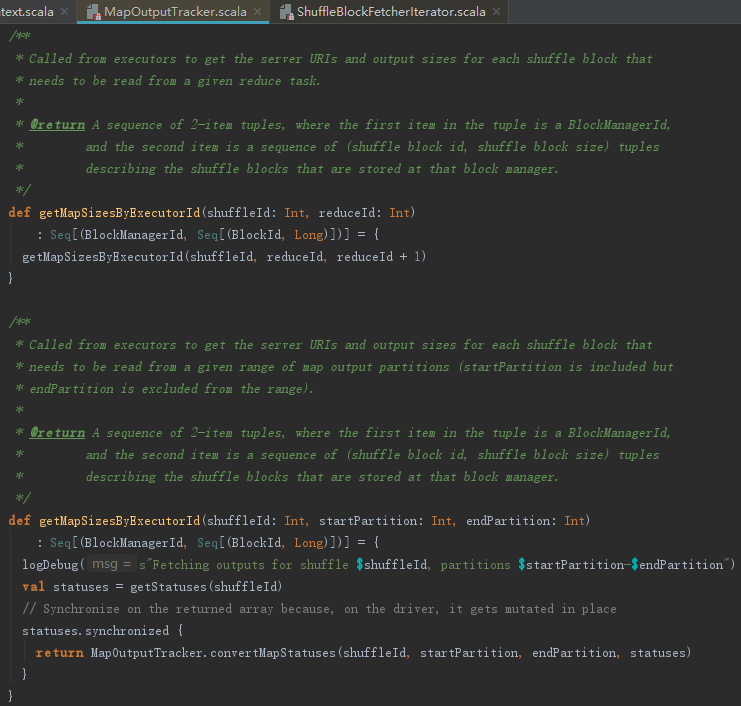
Task: Click '$shuffleId' interpolation in log string
Action: [x=392, y=565]
